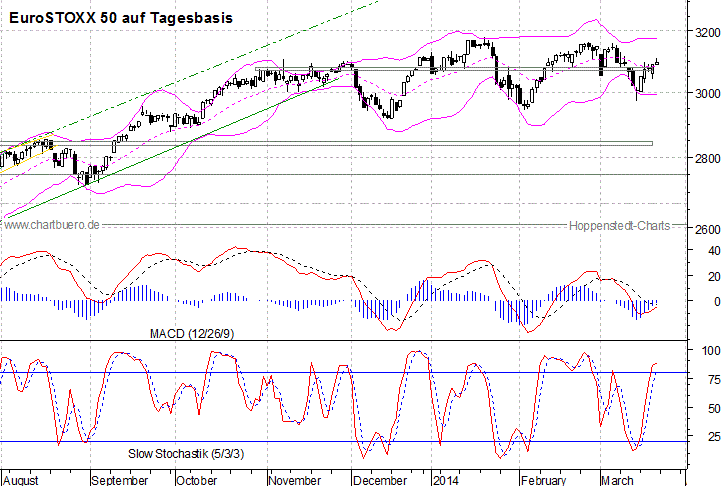Click the 2800 price axis value
Image resolution: width=723 pixels, height=486 pixels.
[x=708, y=159]
